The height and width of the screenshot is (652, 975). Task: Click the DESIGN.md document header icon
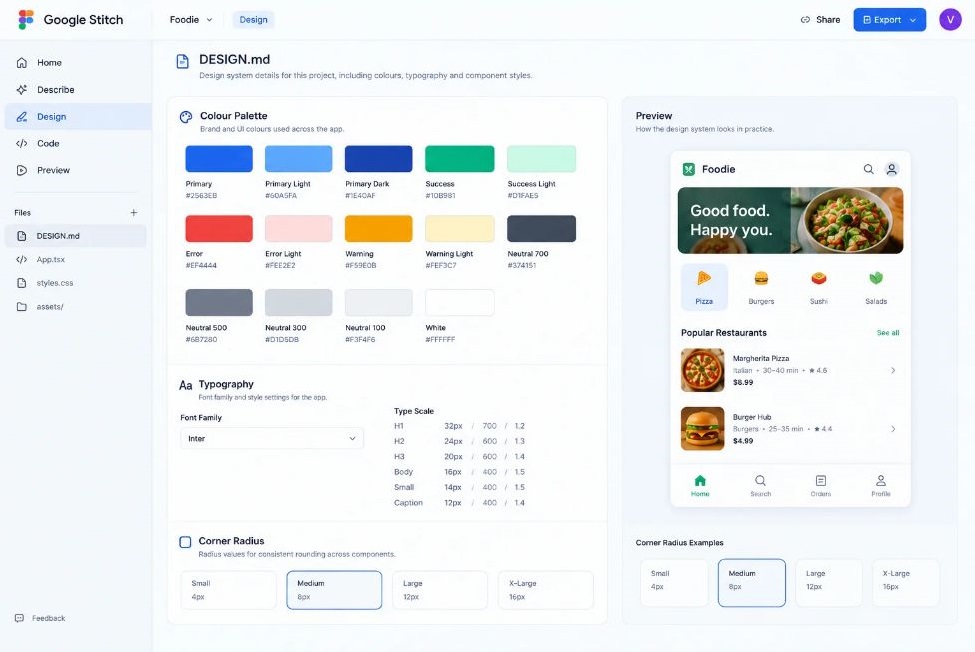[182, 61]
